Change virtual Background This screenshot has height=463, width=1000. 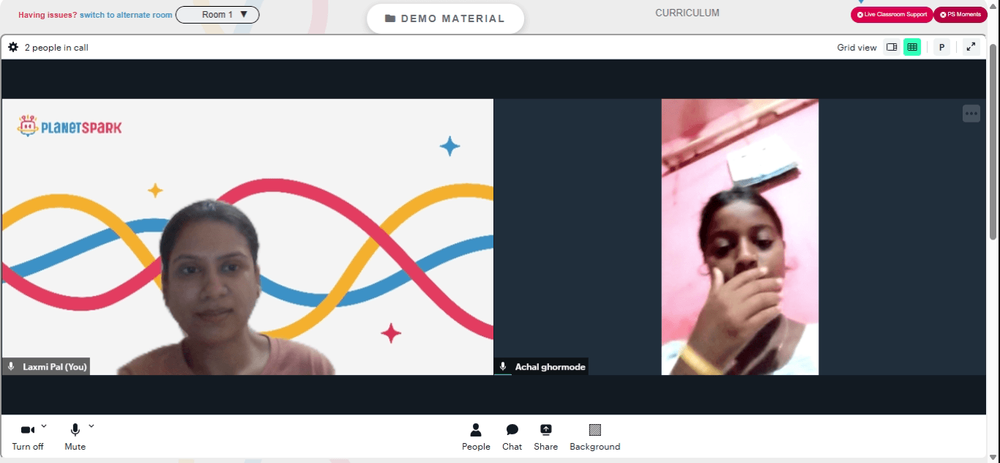(x=594, y=437)
